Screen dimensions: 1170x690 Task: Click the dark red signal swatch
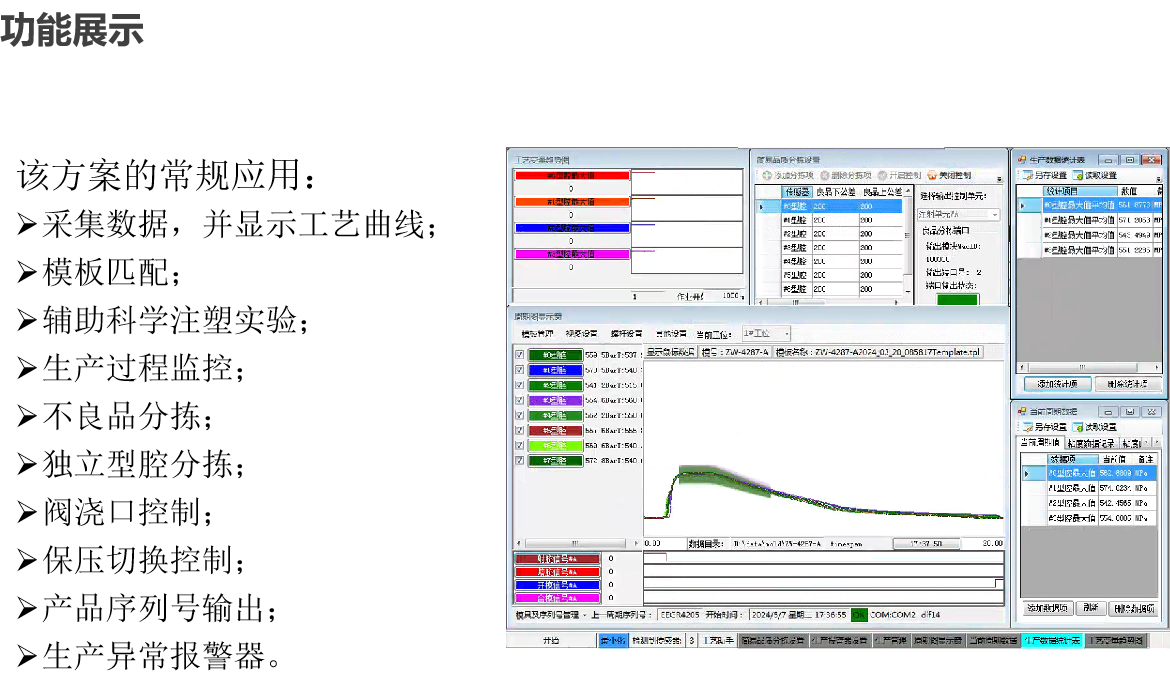coord(557,559)
